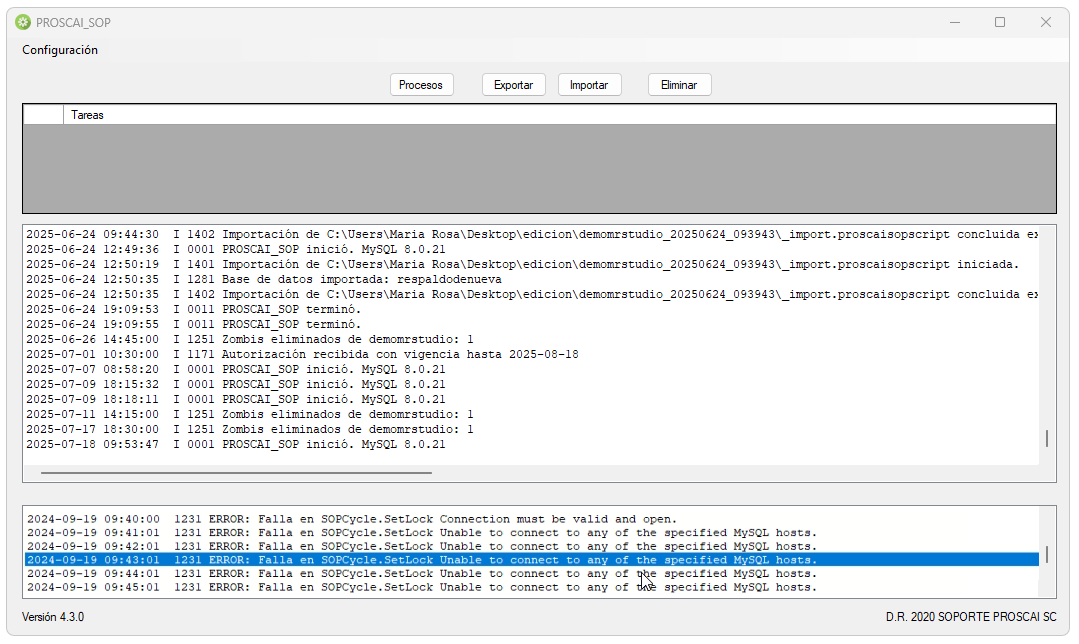
Task: Select the 2024-09-19 09:44:01 error row
Action: click(x=531, y=574)
